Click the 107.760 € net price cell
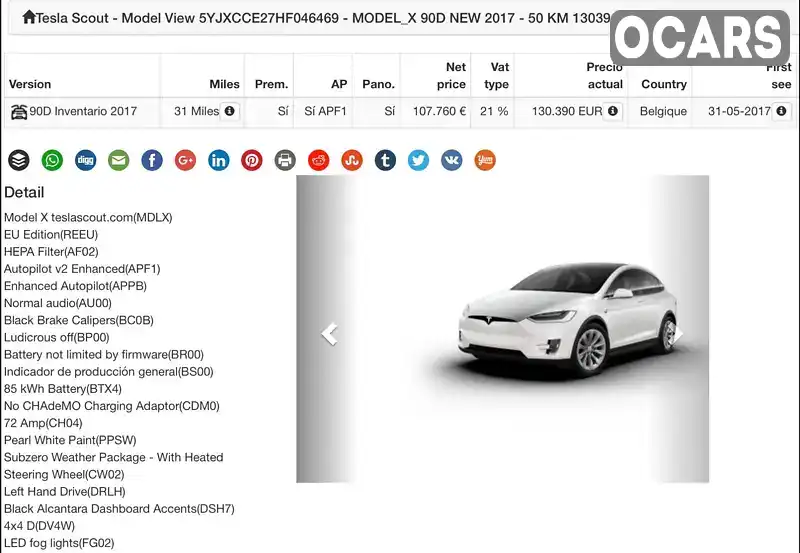Viewport: 800px width, 553px height. coord(439,111)
